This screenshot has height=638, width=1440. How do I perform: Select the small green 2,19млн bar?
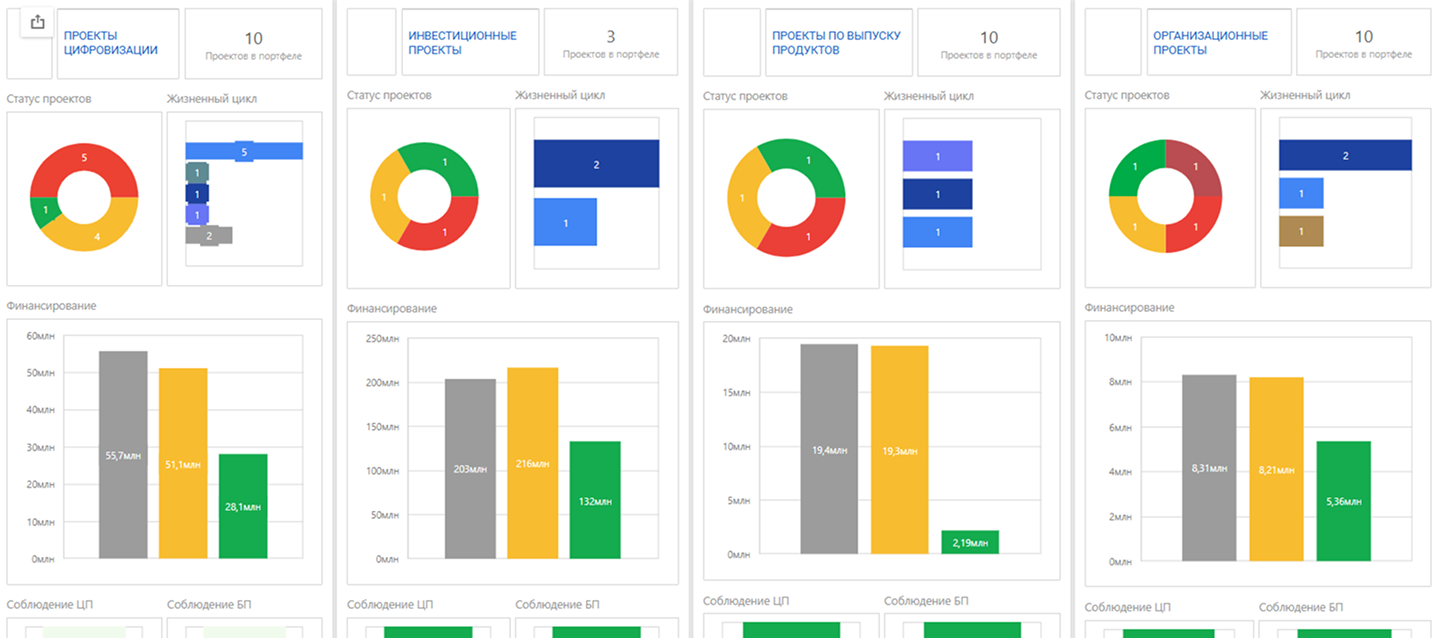970,542
